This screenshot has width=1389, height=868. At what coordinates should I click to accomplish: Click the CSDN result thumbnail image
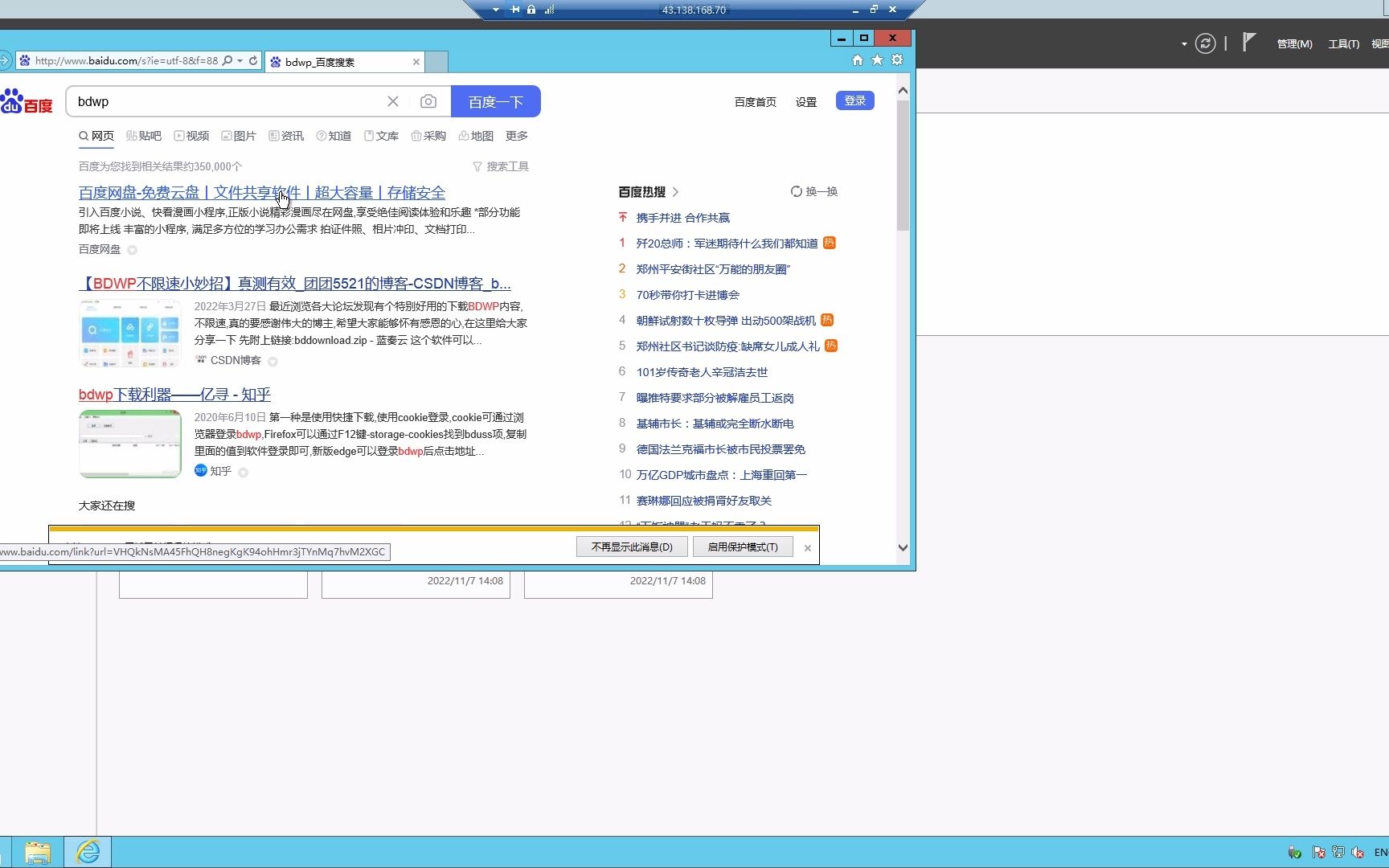[x=130, y=333]
